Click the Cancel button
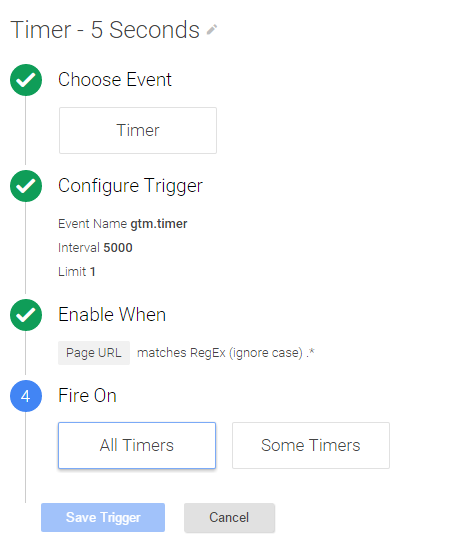The height and width of the screenshot is (550, 473). coord(229,518)
